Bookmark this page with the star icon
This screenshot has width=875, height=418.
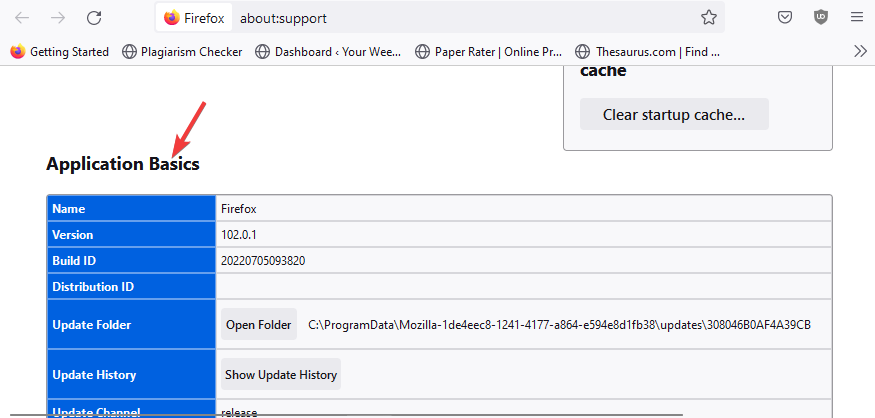tap(709, 18)
